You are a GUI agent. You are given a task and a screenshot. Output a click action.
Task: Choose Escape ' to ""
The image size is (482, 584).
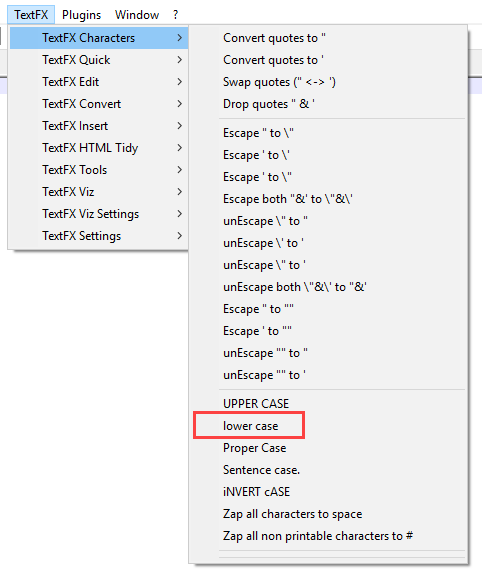coord(328,330)
